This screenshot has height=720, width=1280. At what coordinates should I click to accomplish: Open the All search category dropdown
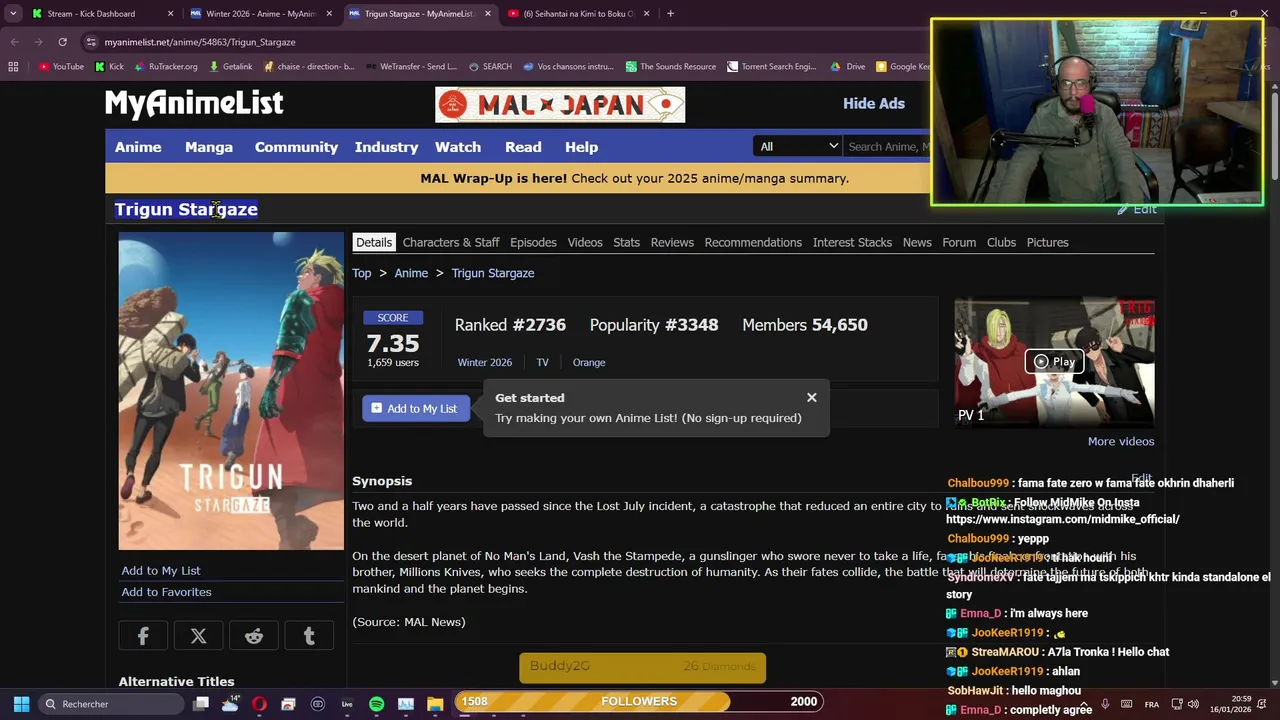tap(798, 147)
